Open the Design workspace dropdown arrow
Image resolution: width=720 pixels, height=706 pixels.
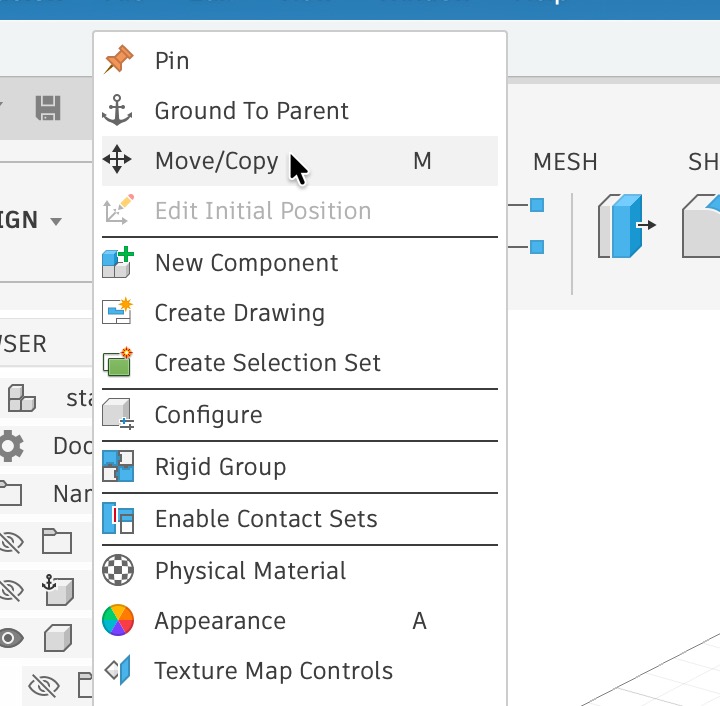56,221
